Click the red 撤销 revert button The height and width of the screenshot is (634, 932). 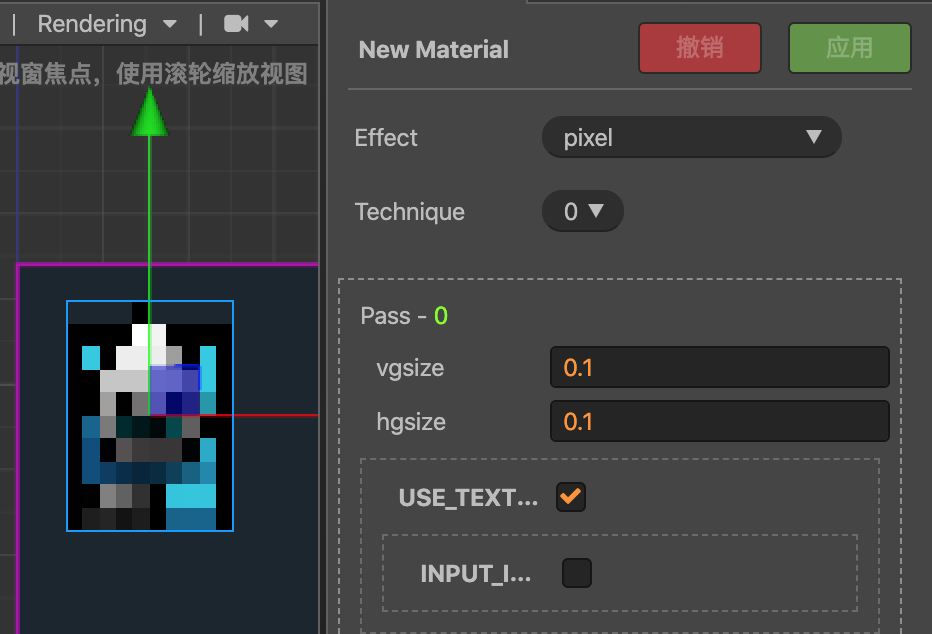coord(700,48)
